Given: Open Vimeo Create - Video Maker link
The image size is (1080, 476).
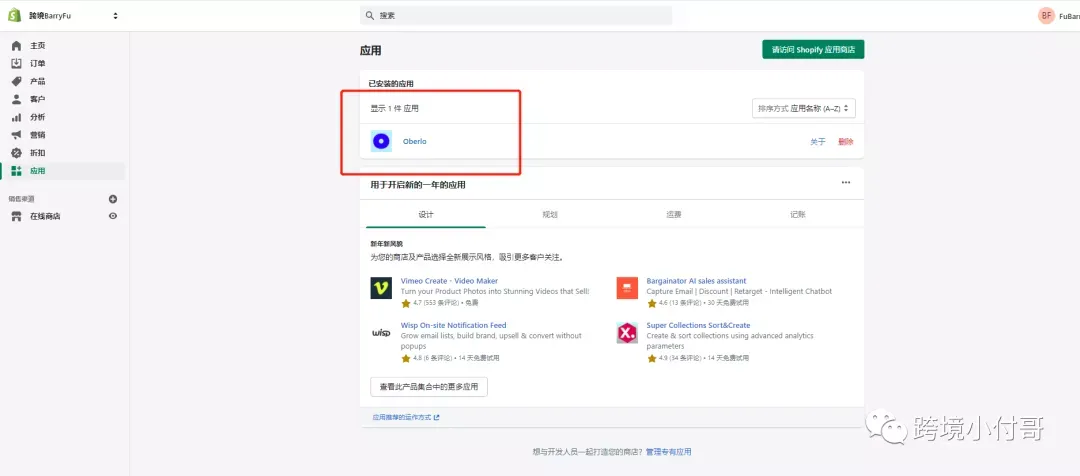Looking at the screenshot, I should 449,281.
